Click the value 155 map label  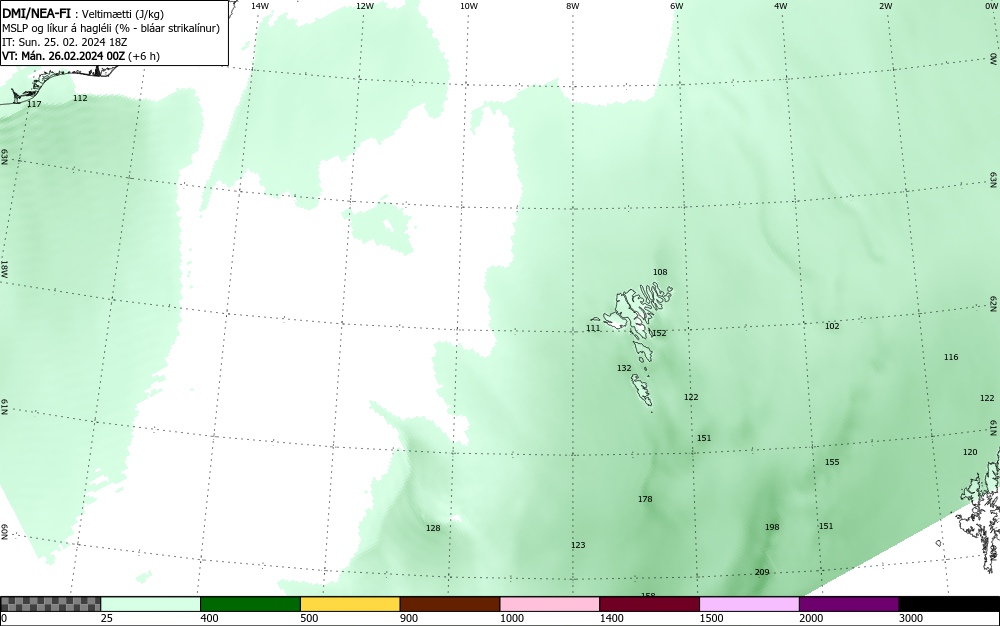pyautogui.click(x=832, y=462)
